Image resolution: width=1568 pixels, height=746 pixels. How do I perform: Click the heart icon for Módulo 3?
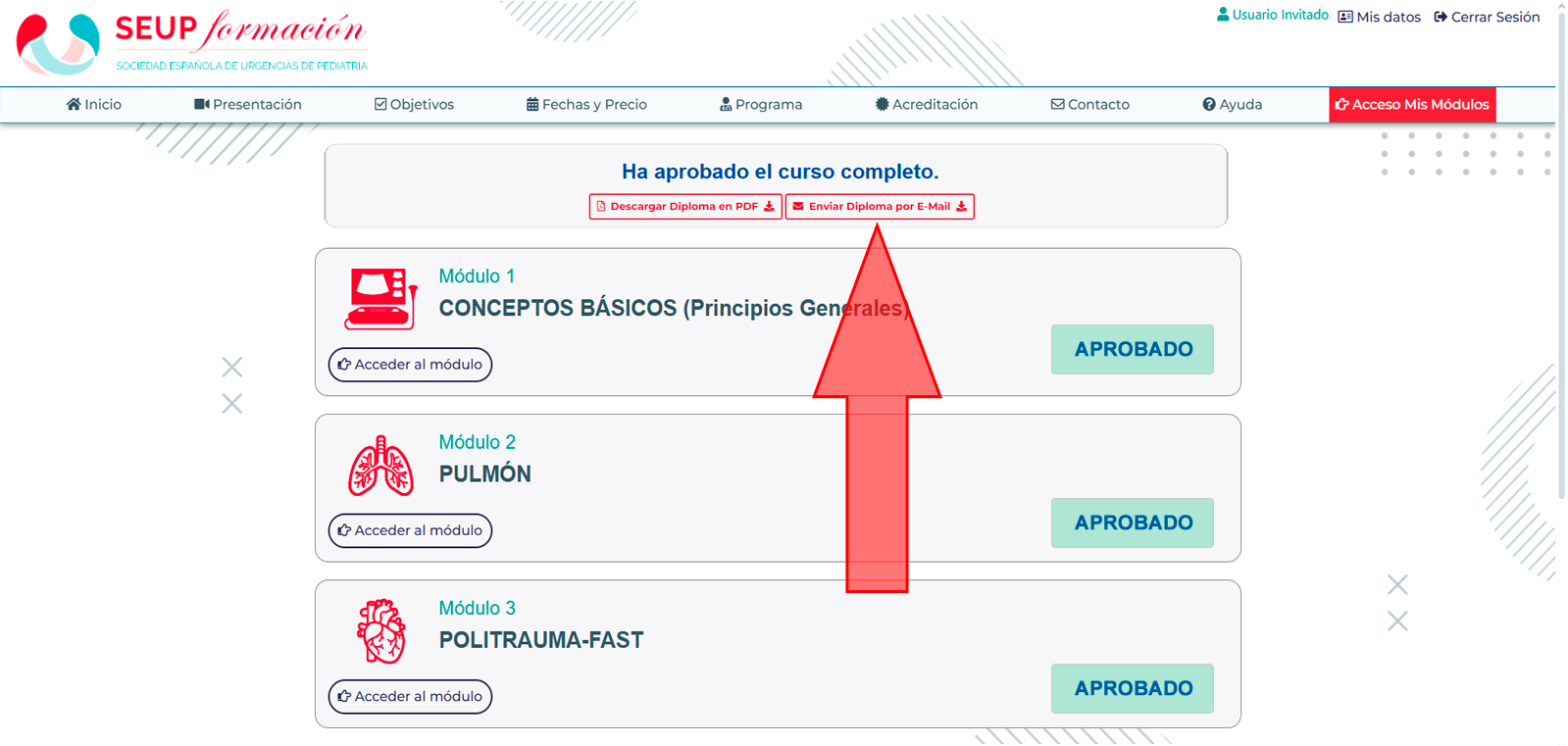(x=380, y=631)
